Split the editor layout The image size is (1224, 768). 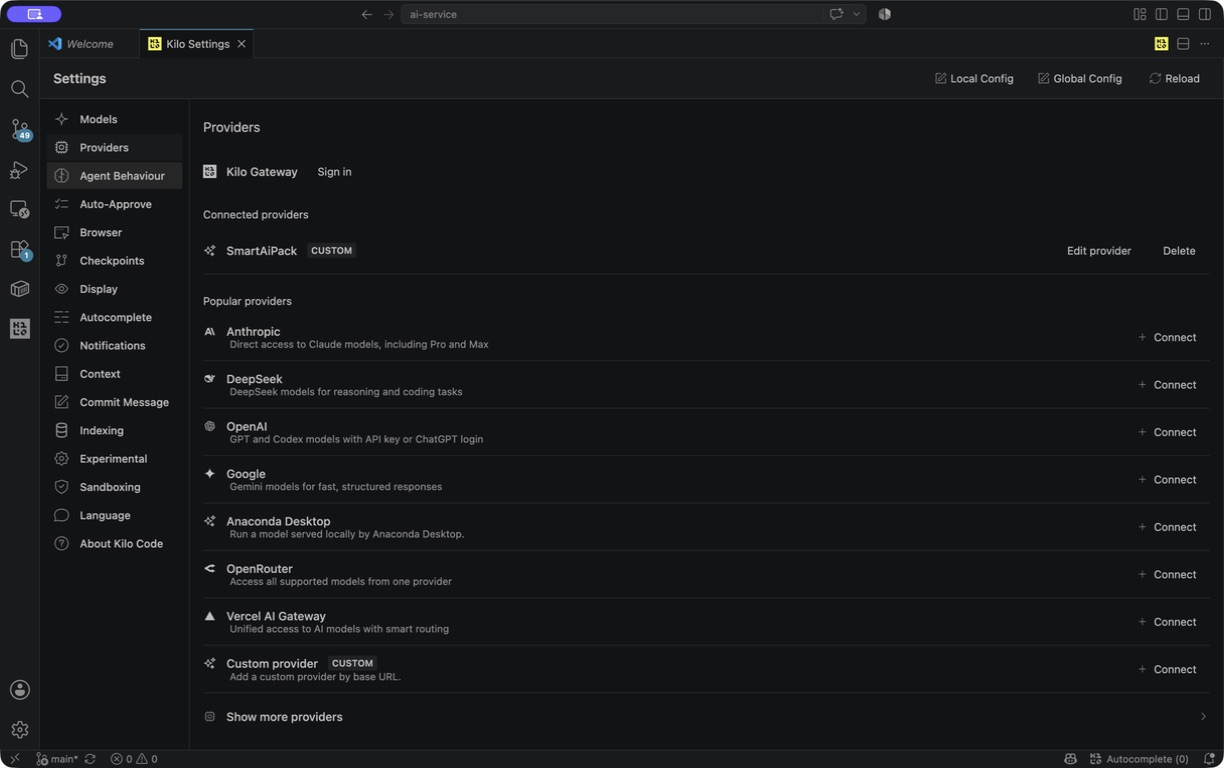[1183, 44]
